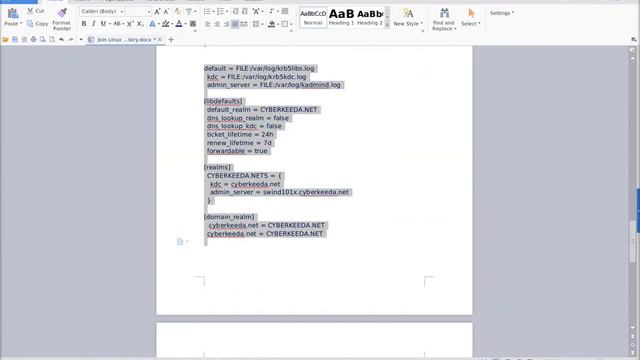Open the New Style menu
The image size is (640, 360).
tap(408, 17)
